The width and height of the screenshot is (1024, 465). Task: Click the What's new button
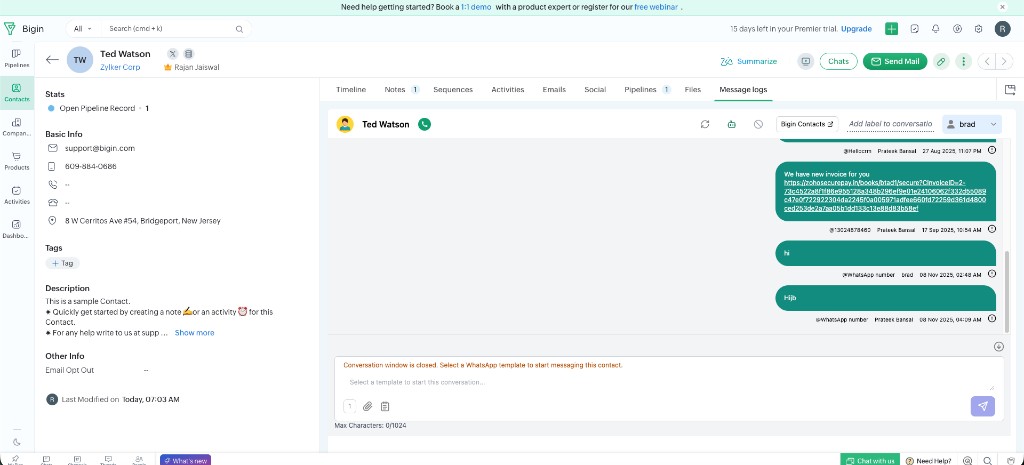pos(185,460)
